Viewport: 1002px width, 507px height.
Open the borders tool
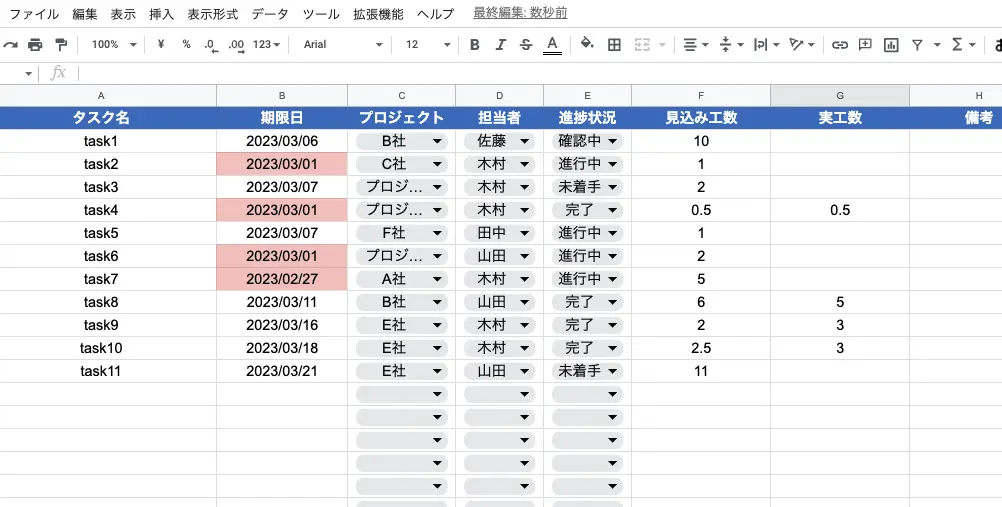click(x=614, y=45)
